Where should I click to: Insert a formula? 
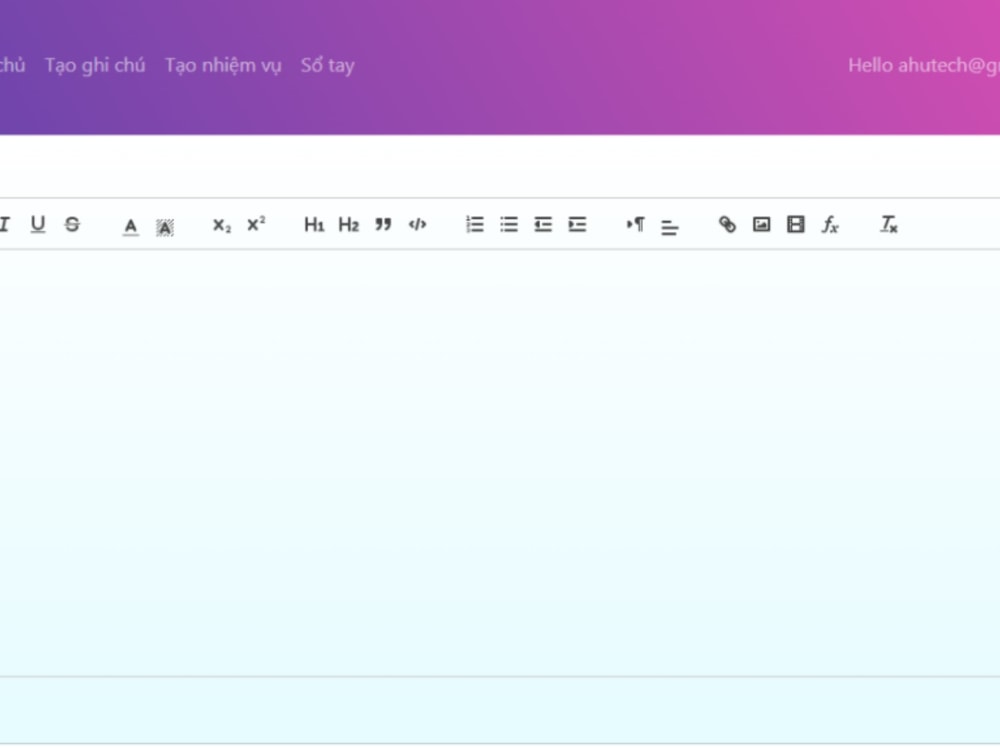(830, 224)
